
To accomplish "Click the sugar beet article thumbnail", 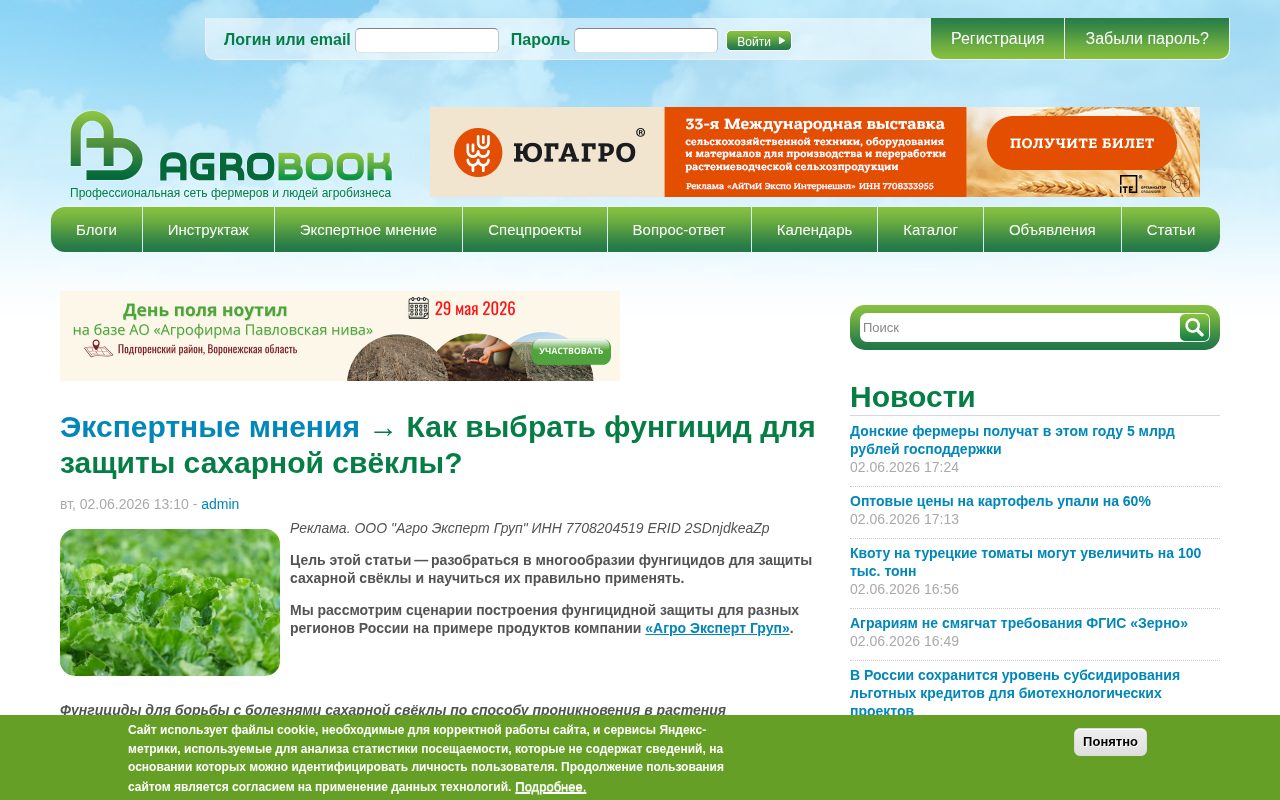I will [x=170, y=602].
